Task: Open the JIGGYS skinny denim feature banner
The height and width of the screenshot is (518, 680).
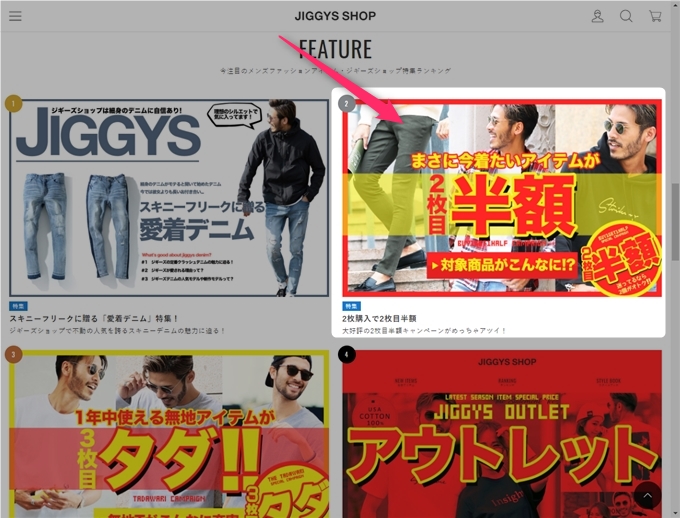Action: tap(169, 198)
